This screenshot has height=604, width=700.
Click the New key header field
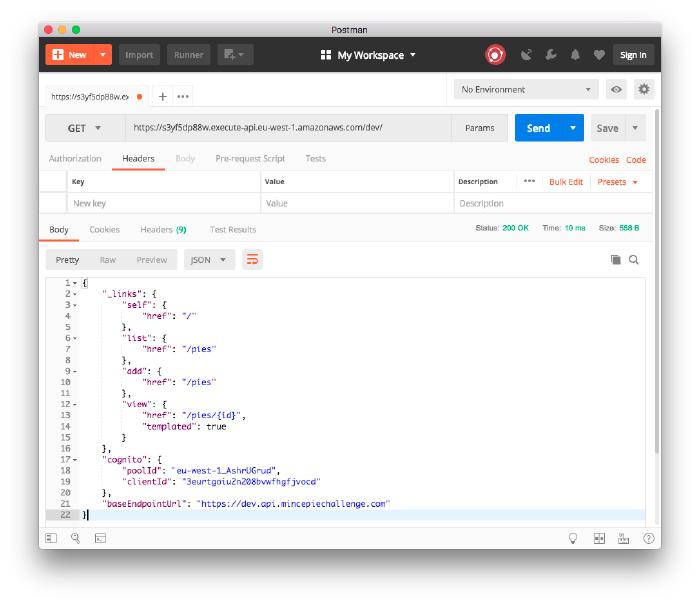pyautogui.click(x=163, y=203)
